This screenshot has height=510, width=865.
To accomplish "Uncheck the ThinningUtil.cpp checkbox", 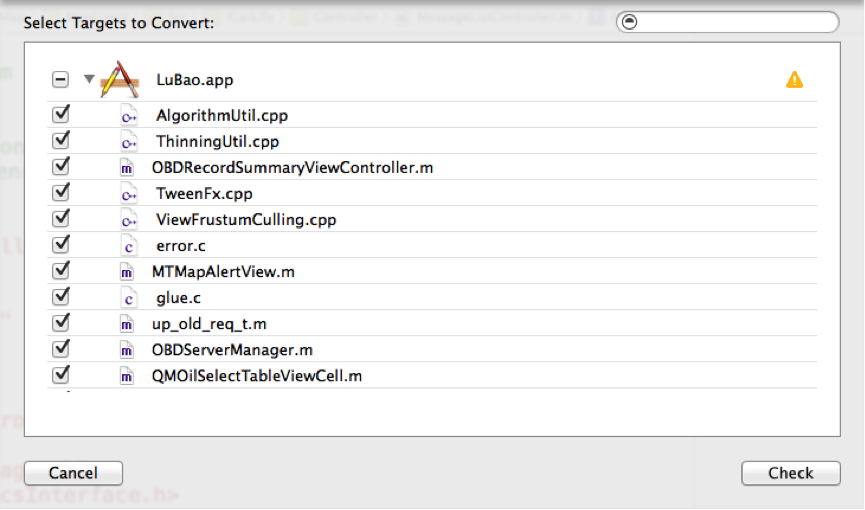I will click(61, 141).
